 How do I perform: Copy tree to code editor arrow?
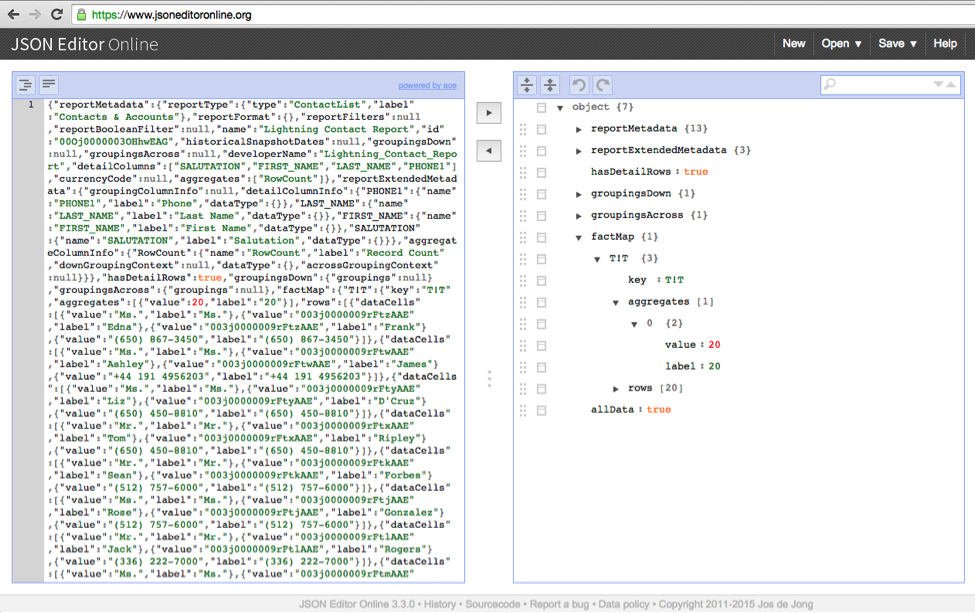489,150
